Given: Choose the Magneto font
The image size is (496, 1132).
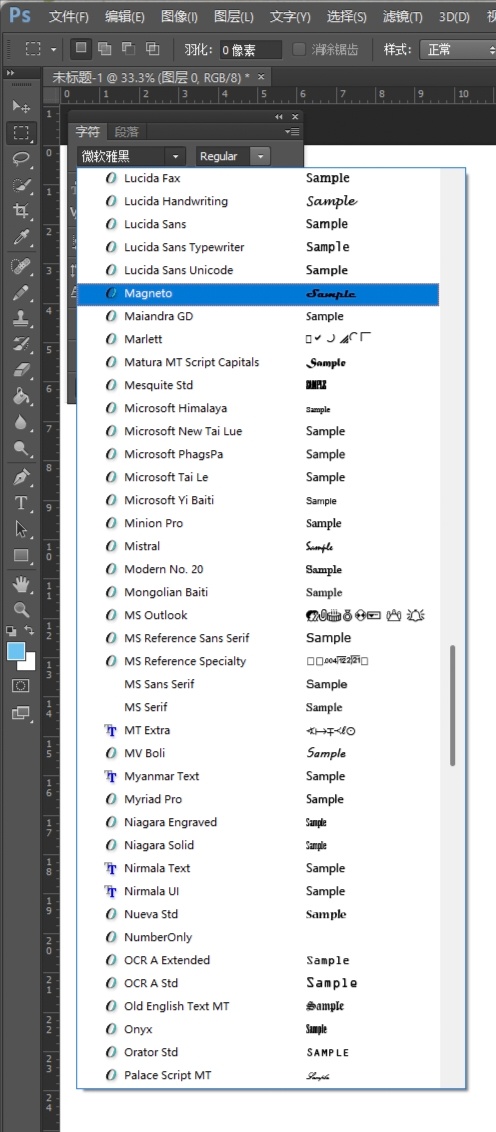Looking at the screenshot, I should [258, 294].
